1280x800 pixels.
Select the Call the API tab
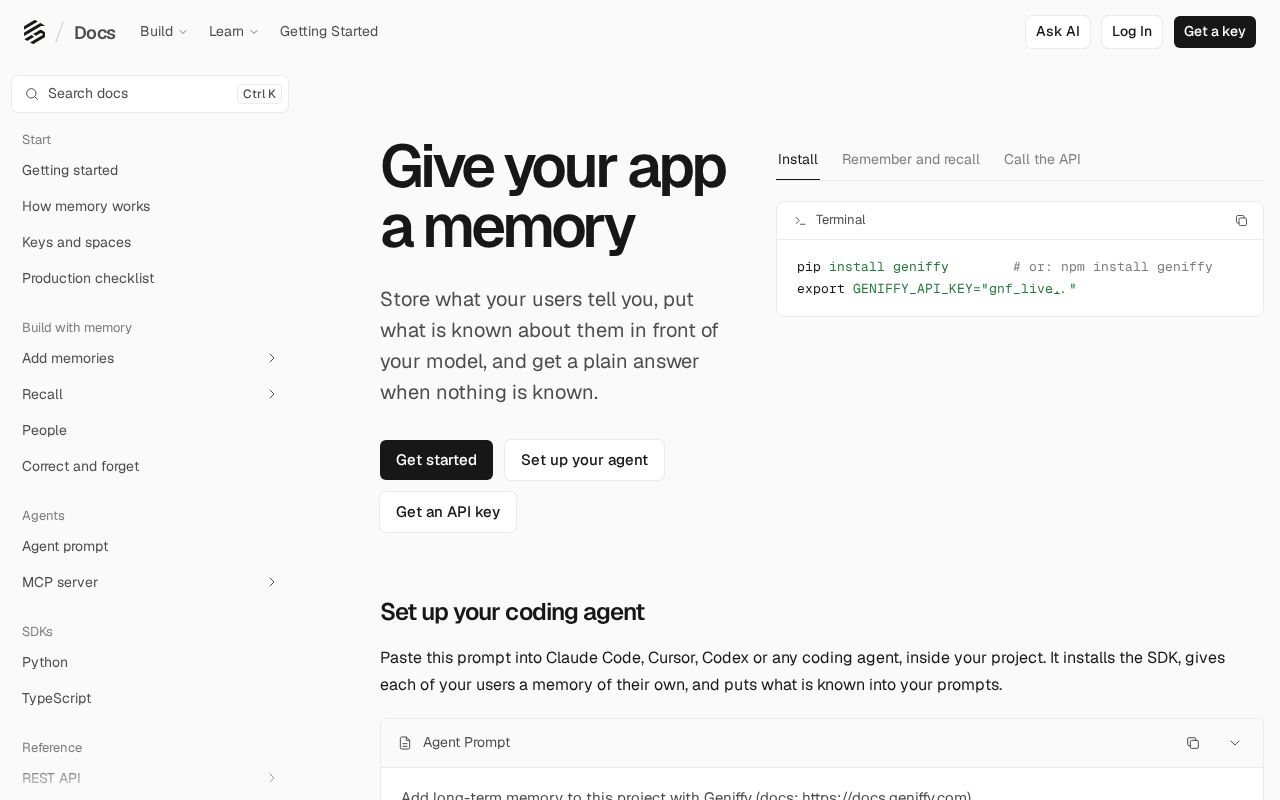coord(1042,160)
